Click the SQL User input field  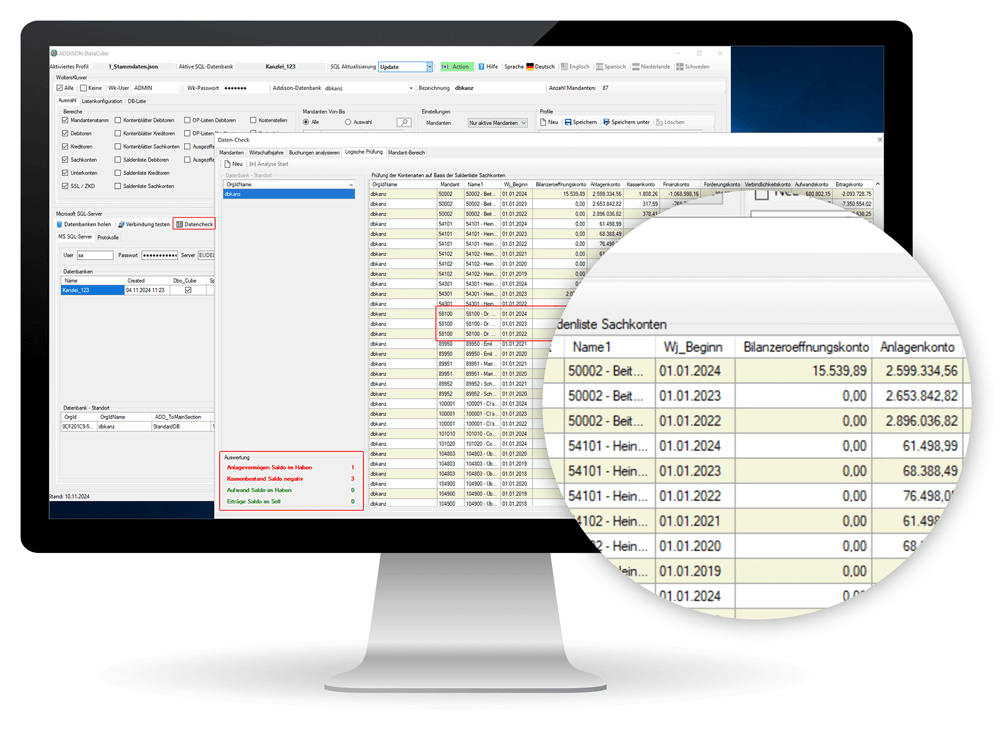point(95,255)
